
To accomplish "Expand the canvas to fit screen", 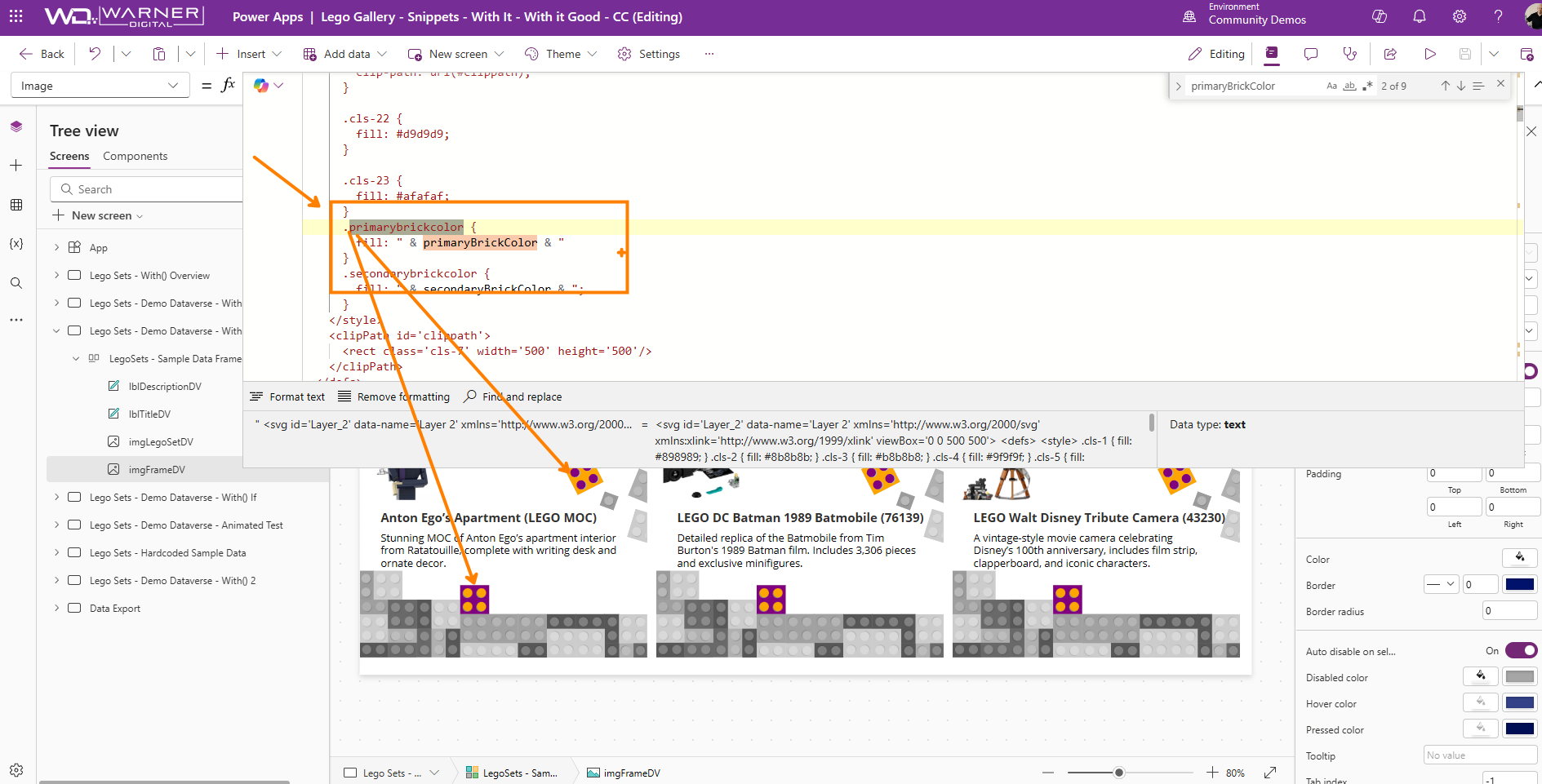I will coord(1270,773).
